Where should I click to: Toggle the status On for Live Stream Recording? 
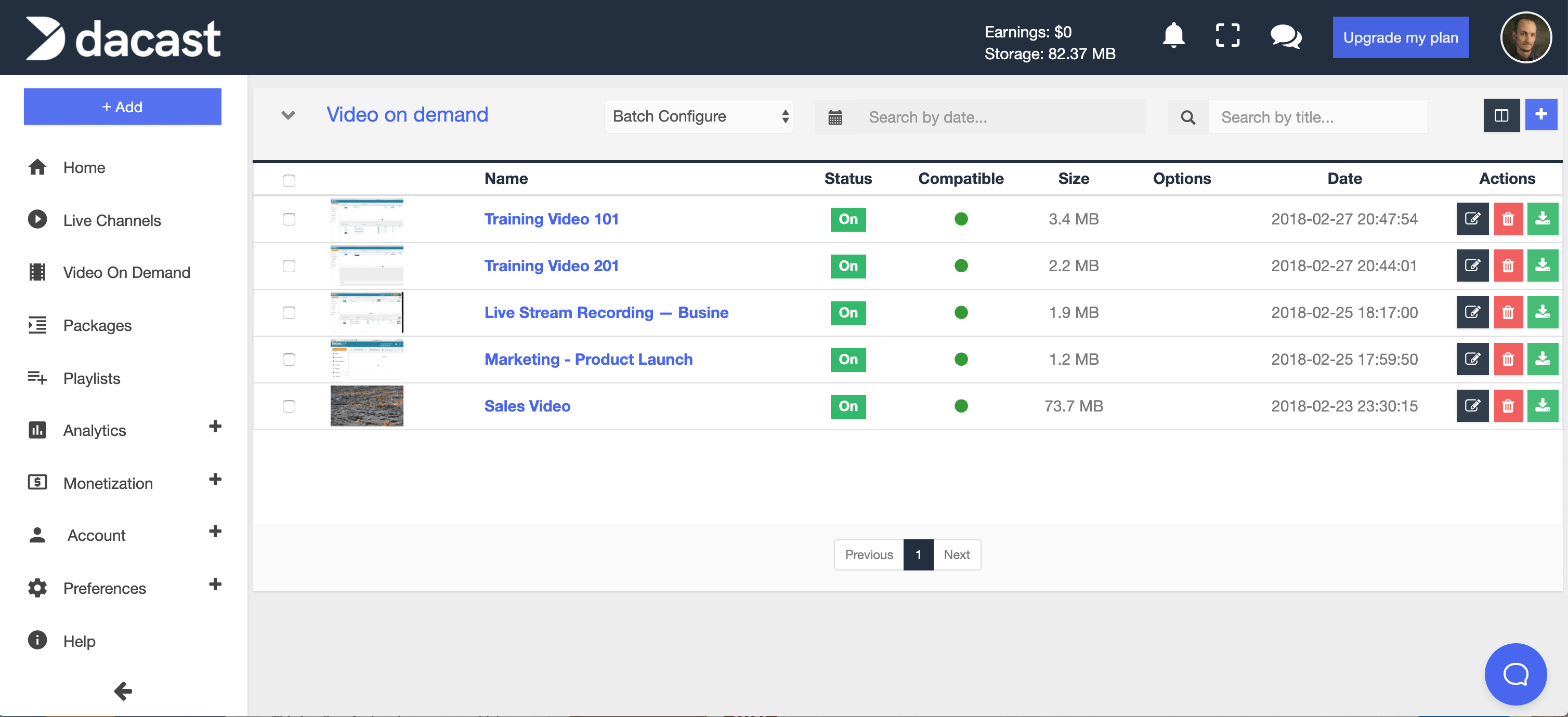tap(847, 312)
